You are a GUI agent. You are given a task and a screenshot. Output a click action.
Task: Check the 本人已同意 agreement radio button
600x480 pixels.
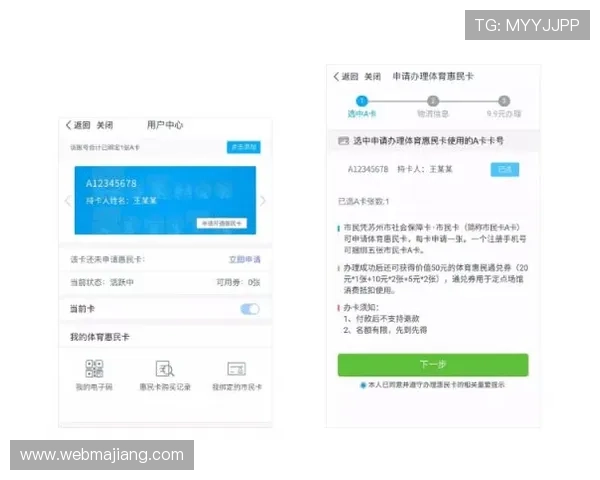click(x=363, y=385)
